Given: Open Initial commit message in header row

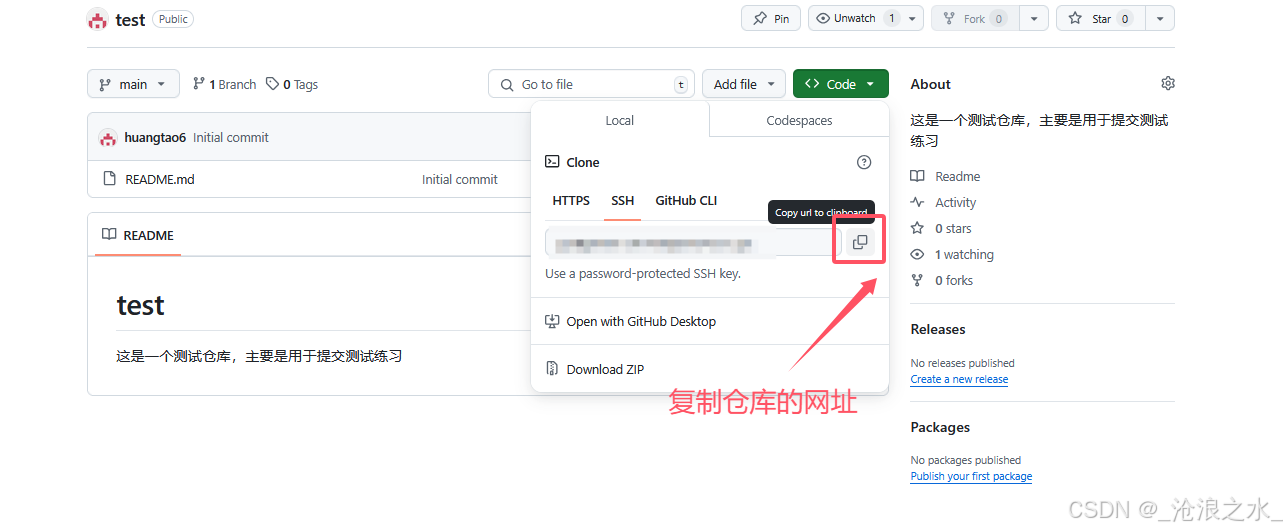Looking at the screenshot, I should 231,138.
